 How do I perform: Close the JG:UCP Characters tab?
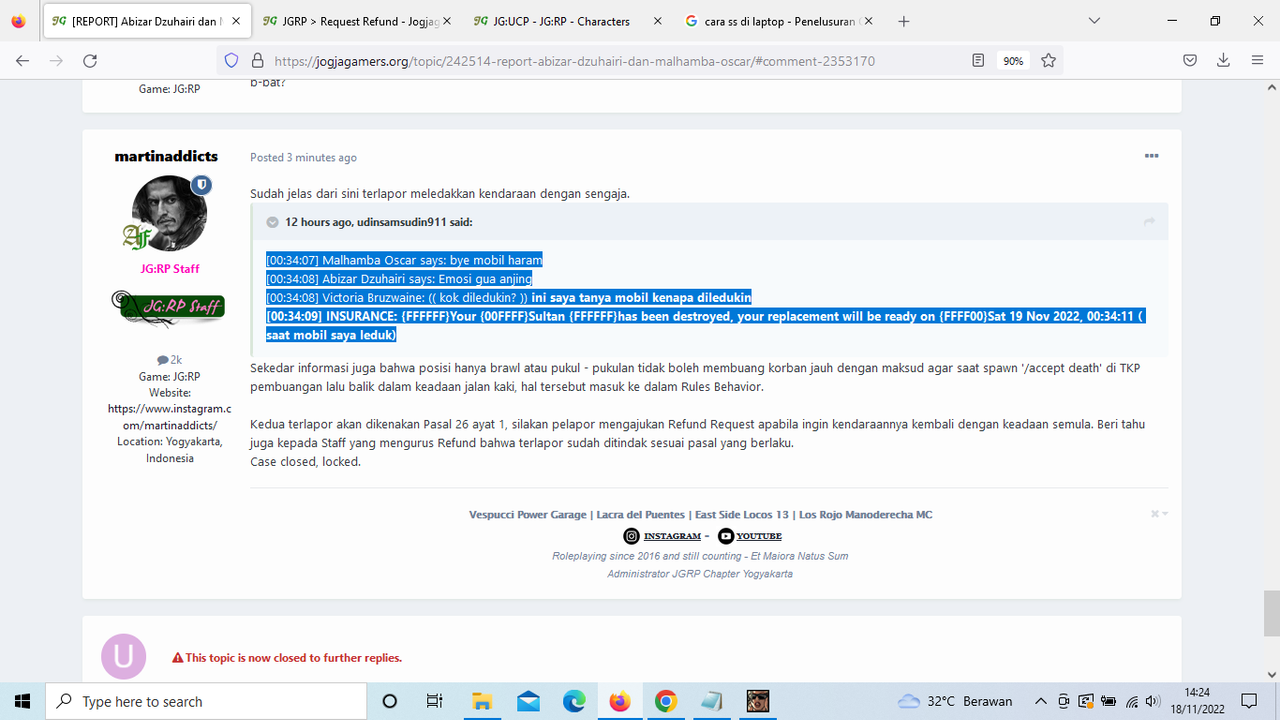pyautogui.click(x=656, y=21)
